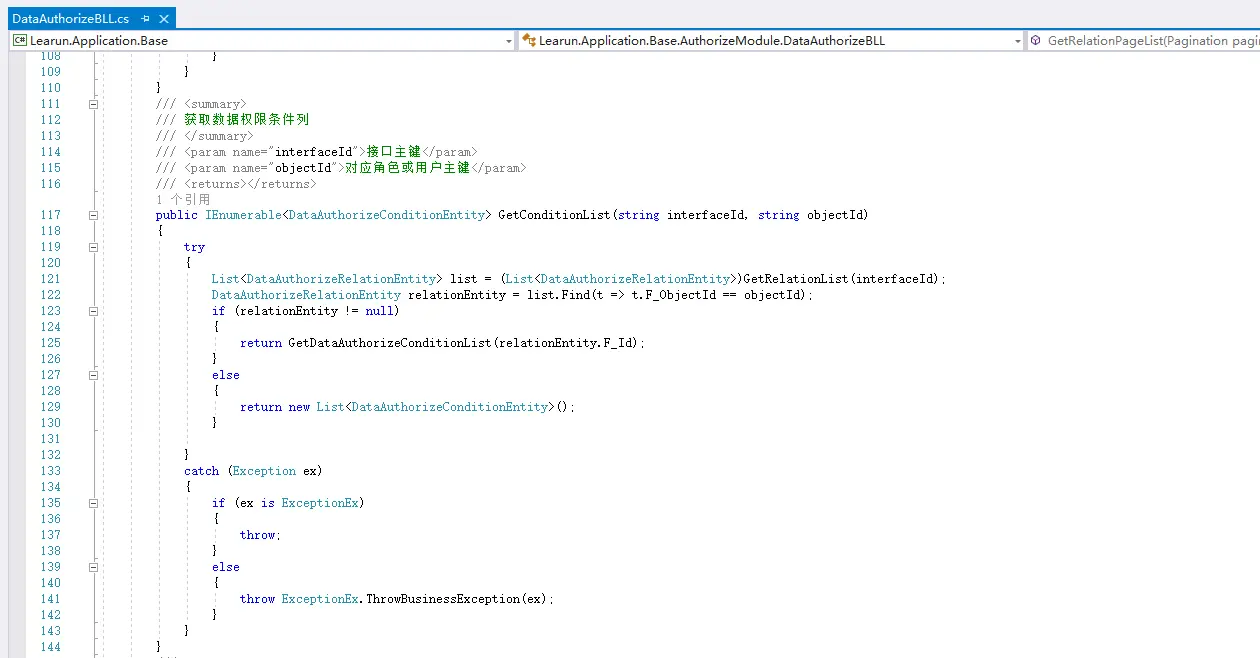
Task: Click 'ThrowBusinessException' on line 141
Action: (443, 599)
